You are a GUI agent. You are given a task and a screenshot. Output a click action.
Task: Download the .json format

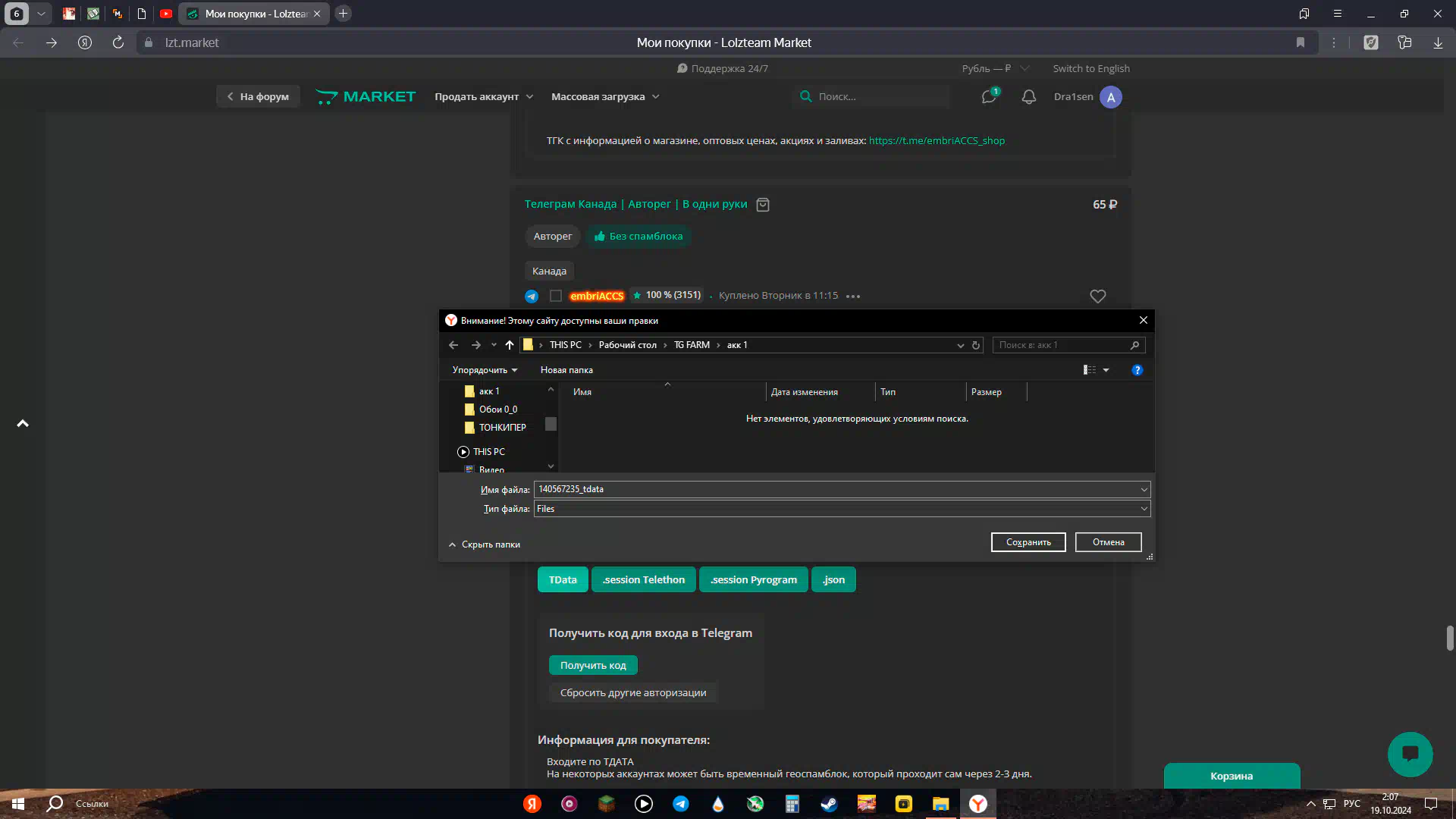pyautogui.click(x=833, y=579)
